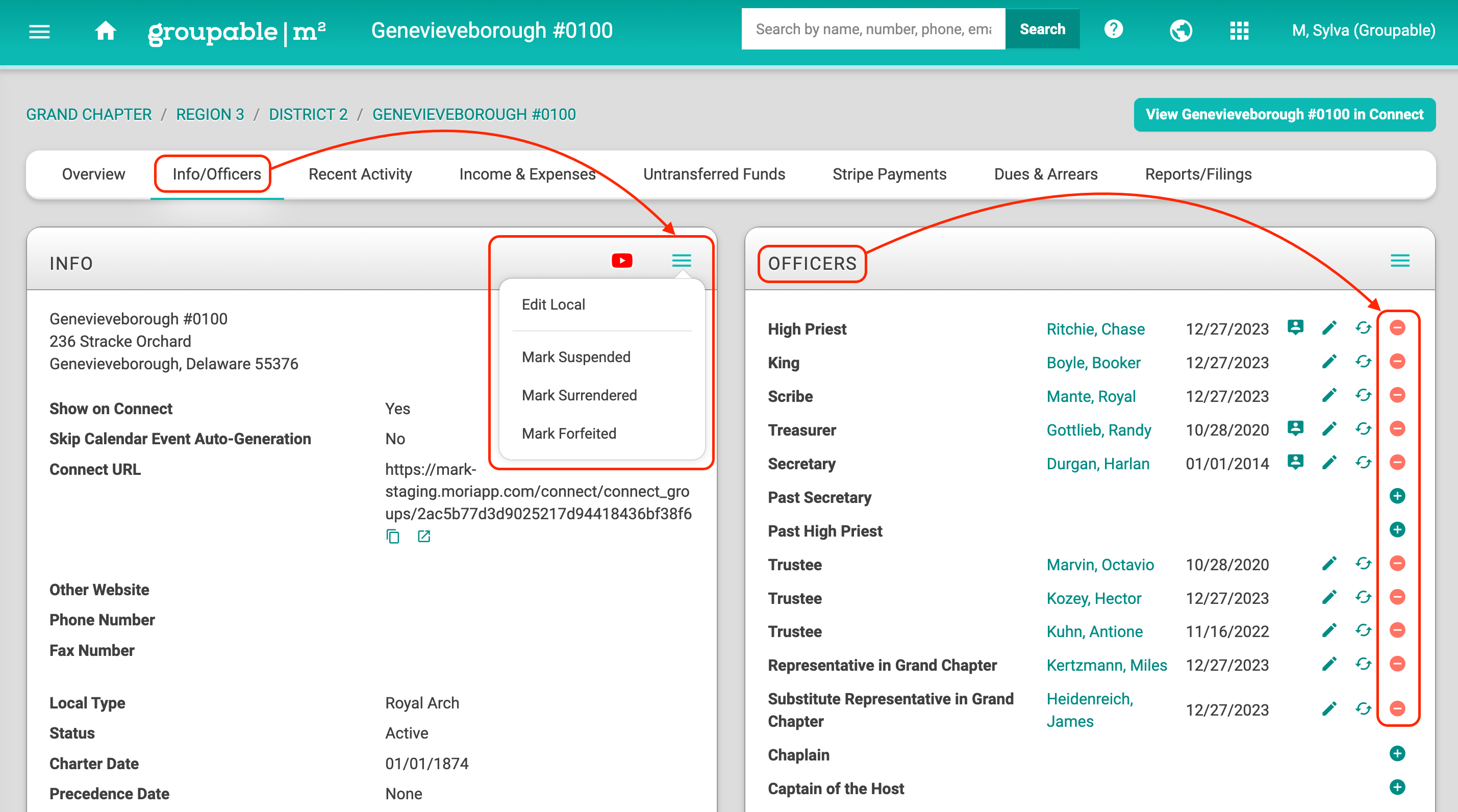Replace Trustee Kuhn, Antione

[x=1364, y=630]
